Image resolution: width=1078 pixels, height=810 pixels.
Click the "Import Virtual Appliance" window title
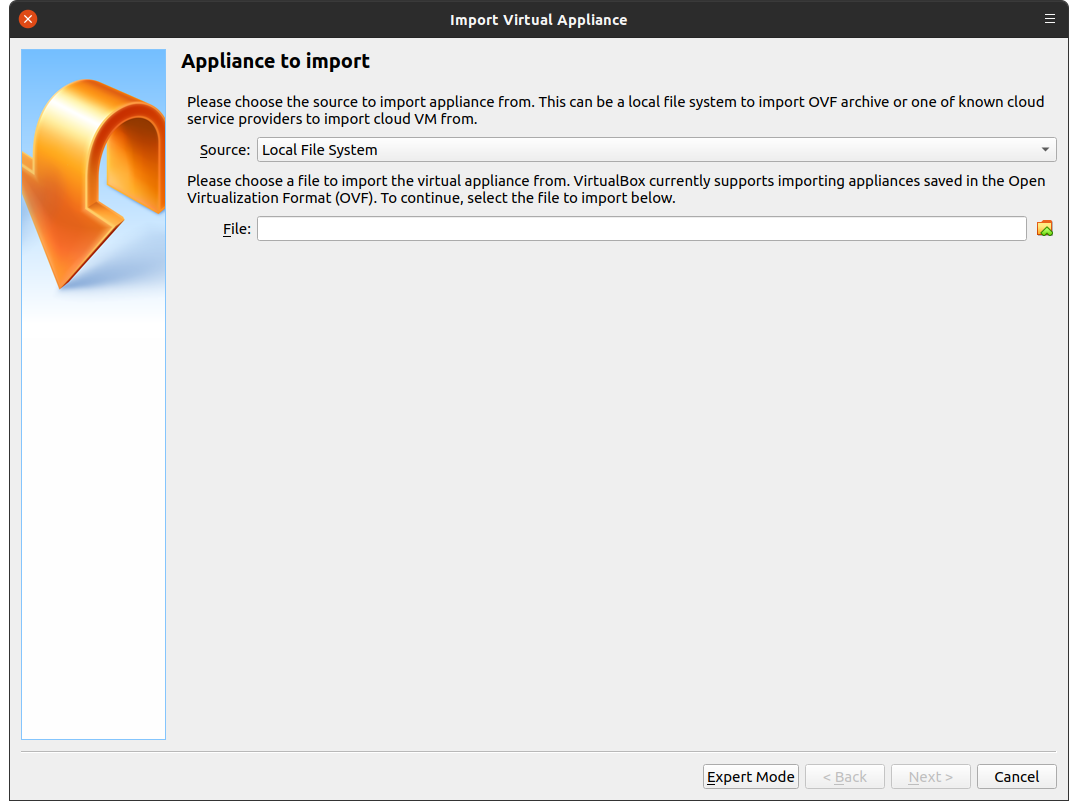[x=538, y=19]
